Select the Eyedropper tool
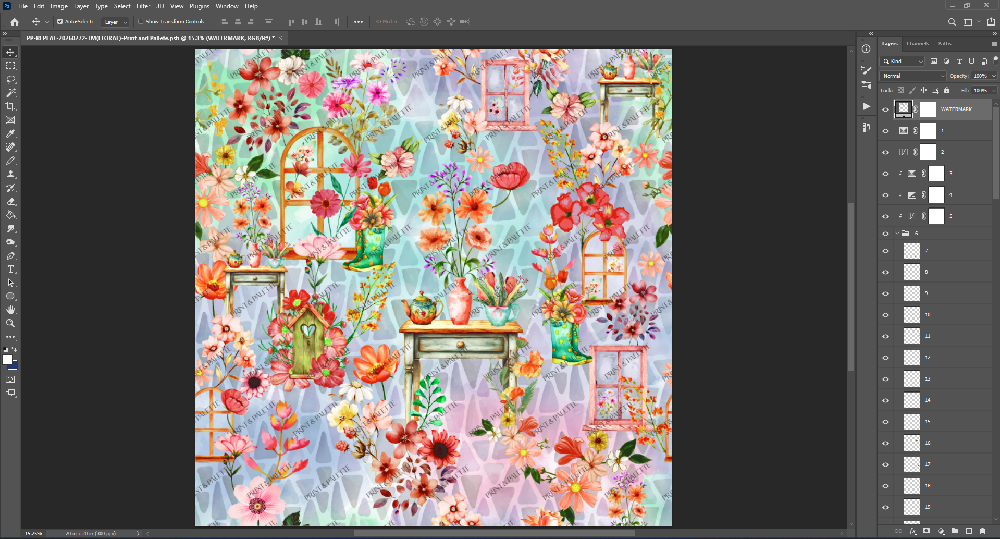1000x539 pixels. coord(11,134)
